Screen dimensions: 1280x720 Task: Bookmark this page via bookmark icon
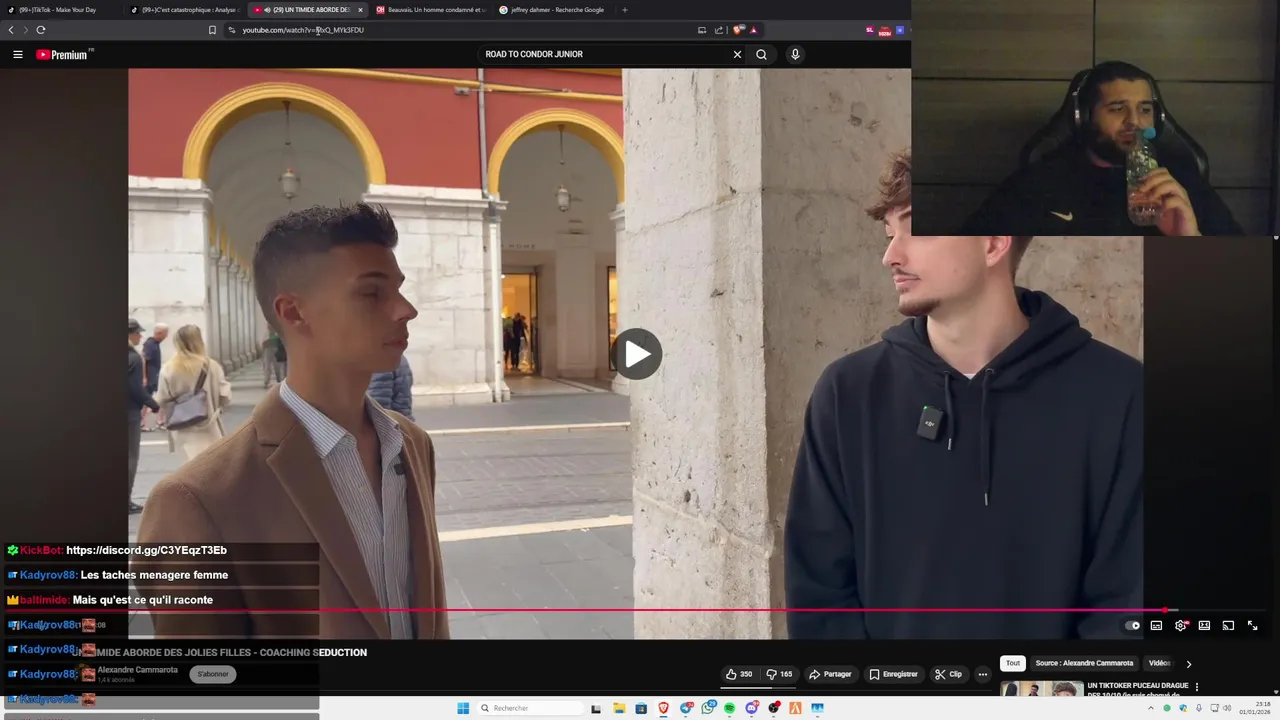(212, 30)
